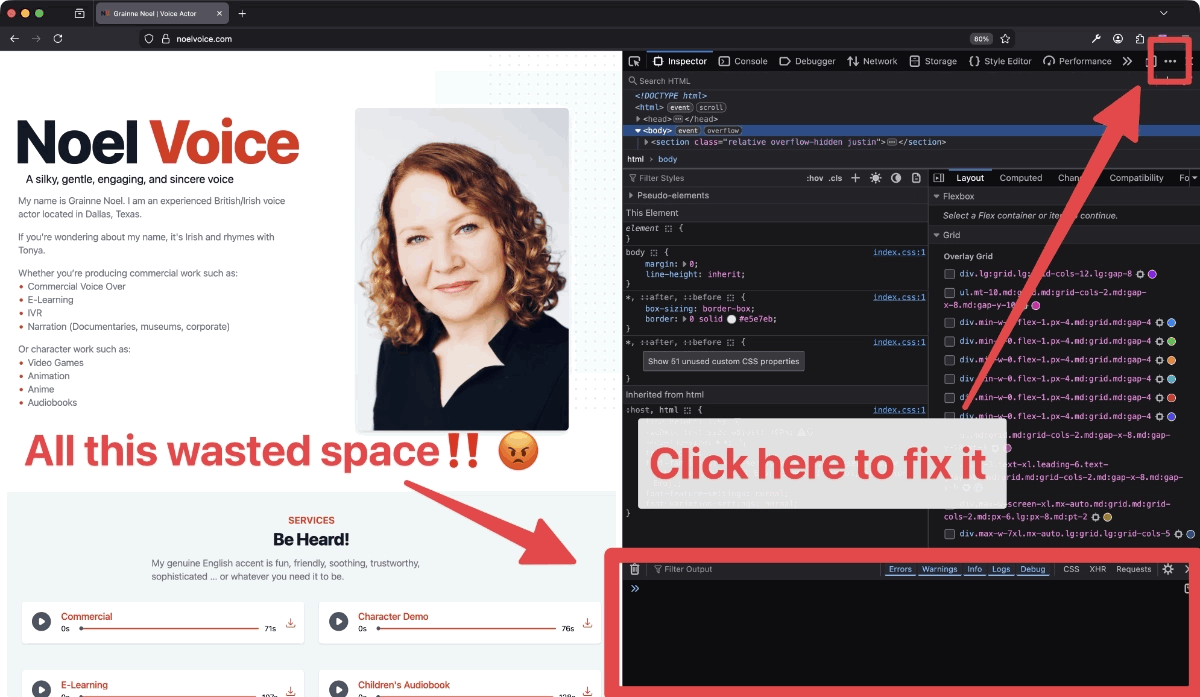This screenshot has width=1200, height=697.
Task: Open the console settings gear
Action: tap(1167, 568)
